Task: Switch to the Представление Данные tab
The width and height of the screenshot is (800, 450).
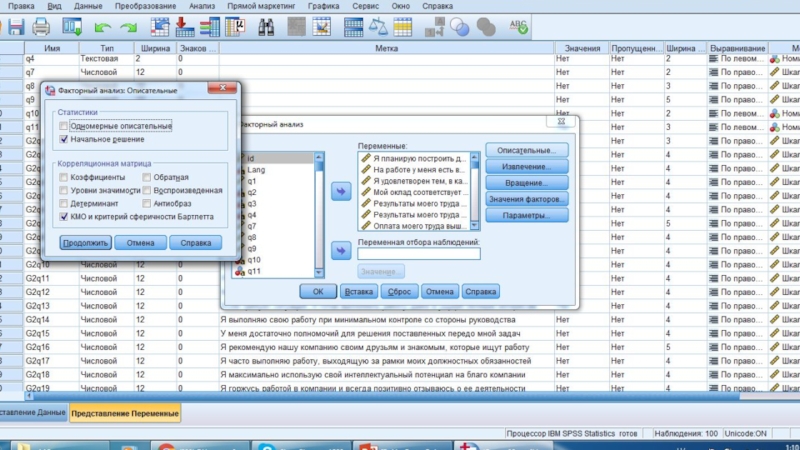Action: tap(32, 412)
